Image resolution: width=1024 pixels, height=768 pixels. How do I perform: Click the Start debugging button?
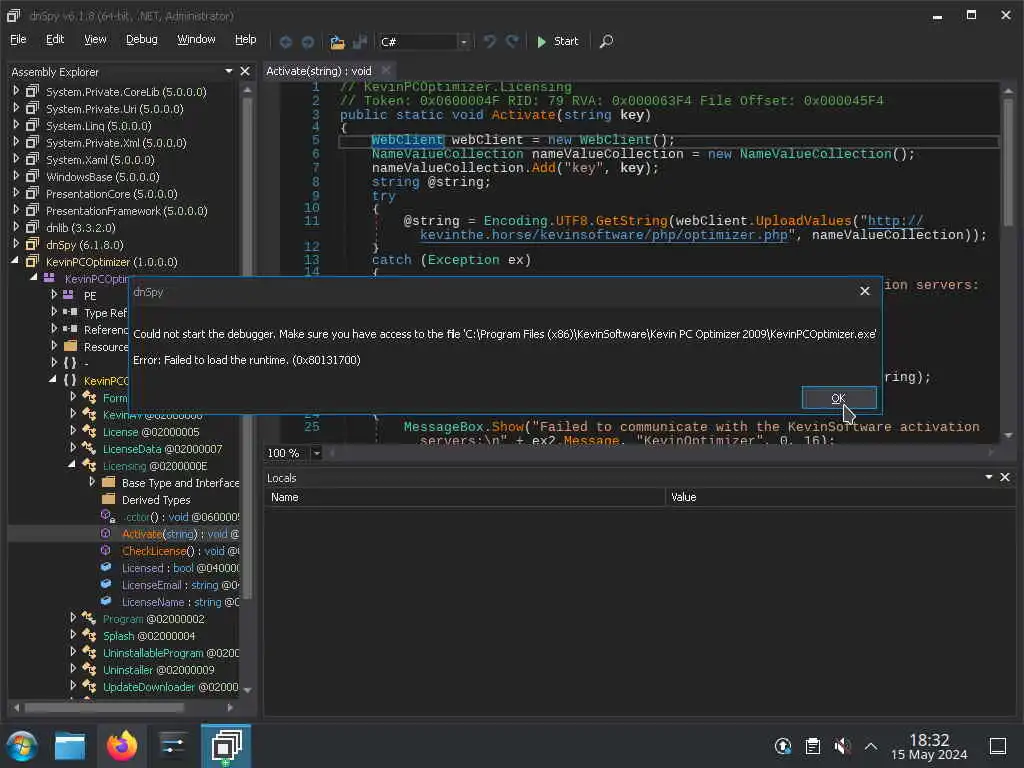[557, 42]
